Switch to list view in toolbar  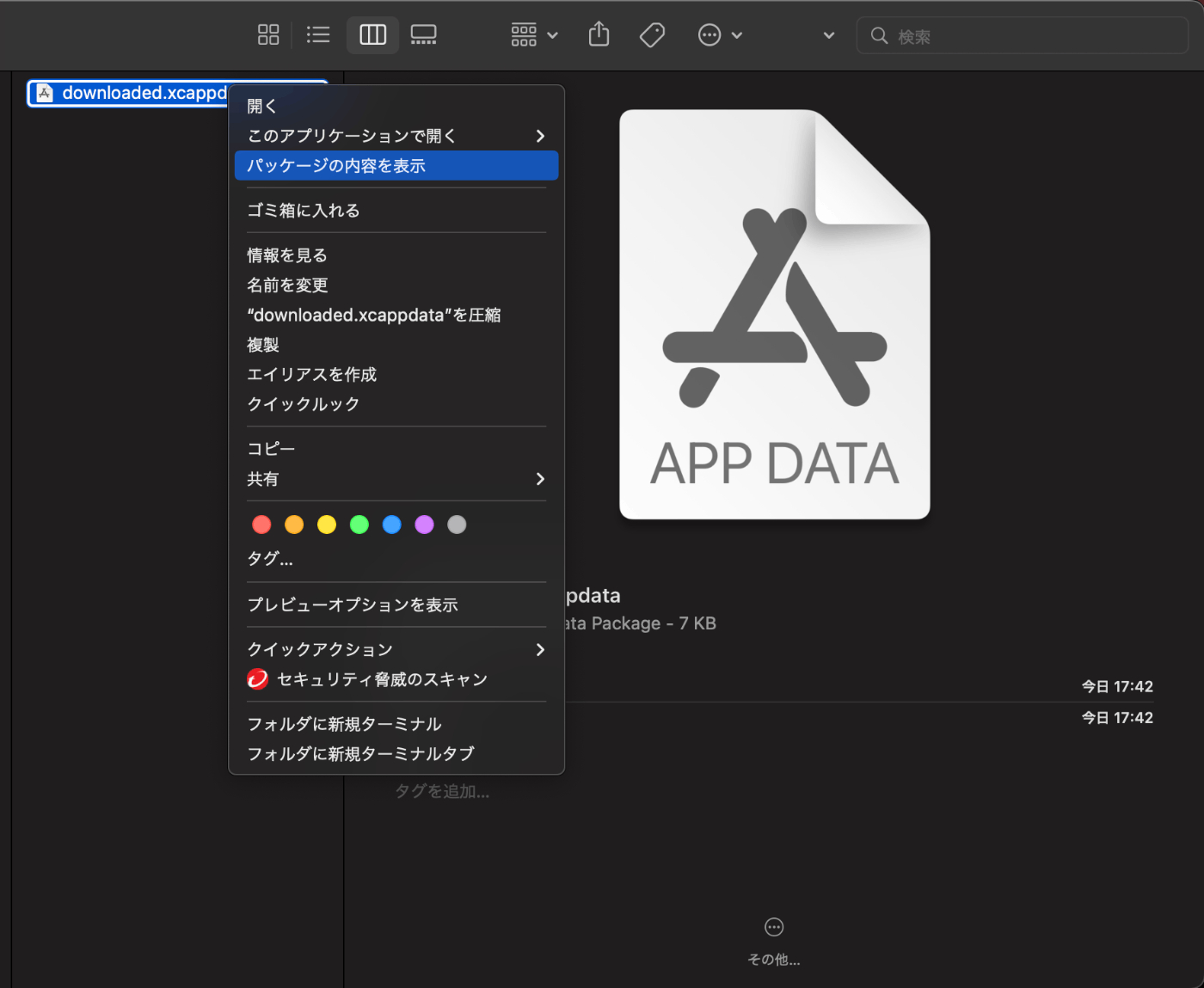click(318, 35)
